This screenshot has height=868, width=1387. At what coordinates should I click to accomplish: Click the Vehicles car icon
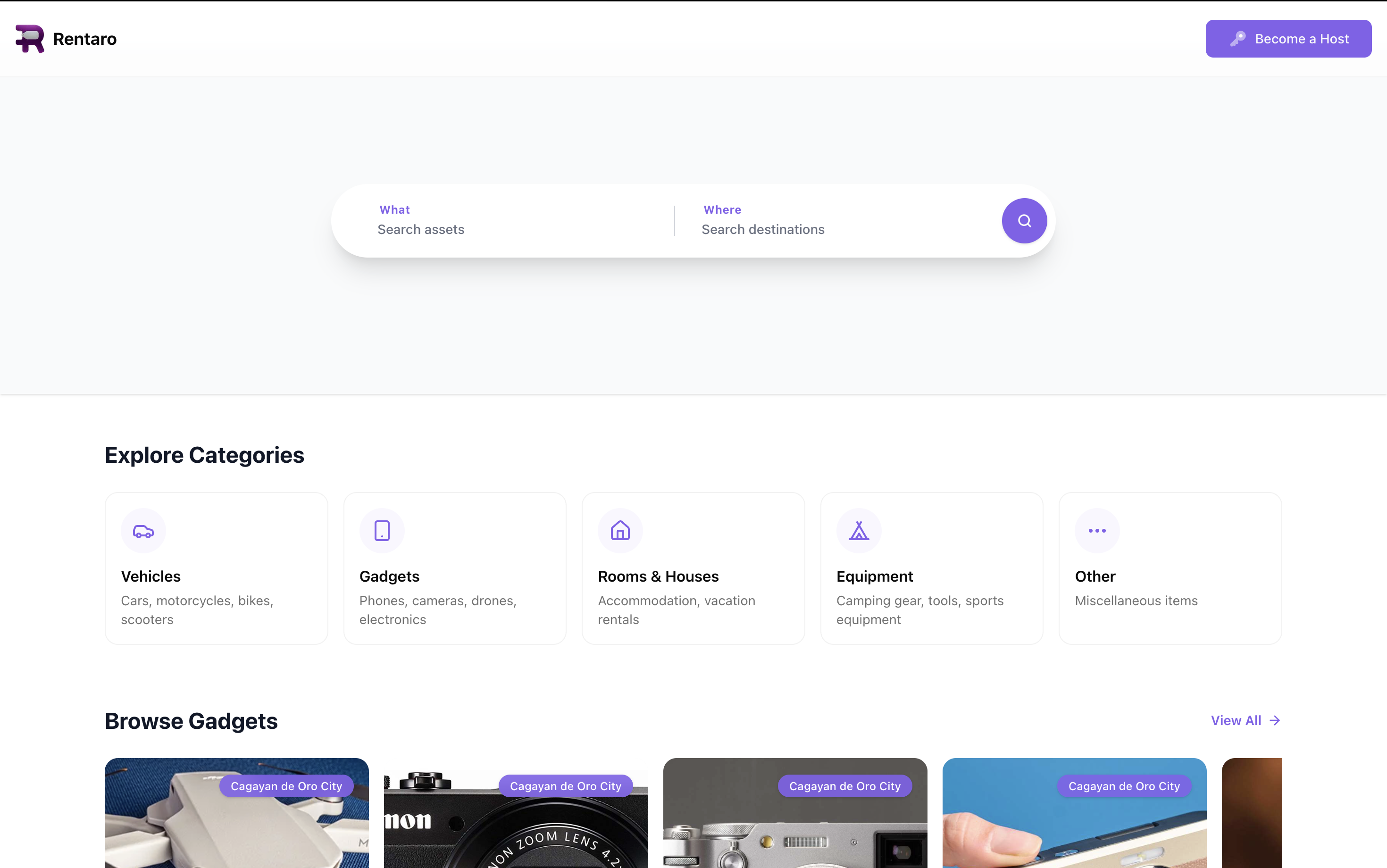click(x=143, y=531)
